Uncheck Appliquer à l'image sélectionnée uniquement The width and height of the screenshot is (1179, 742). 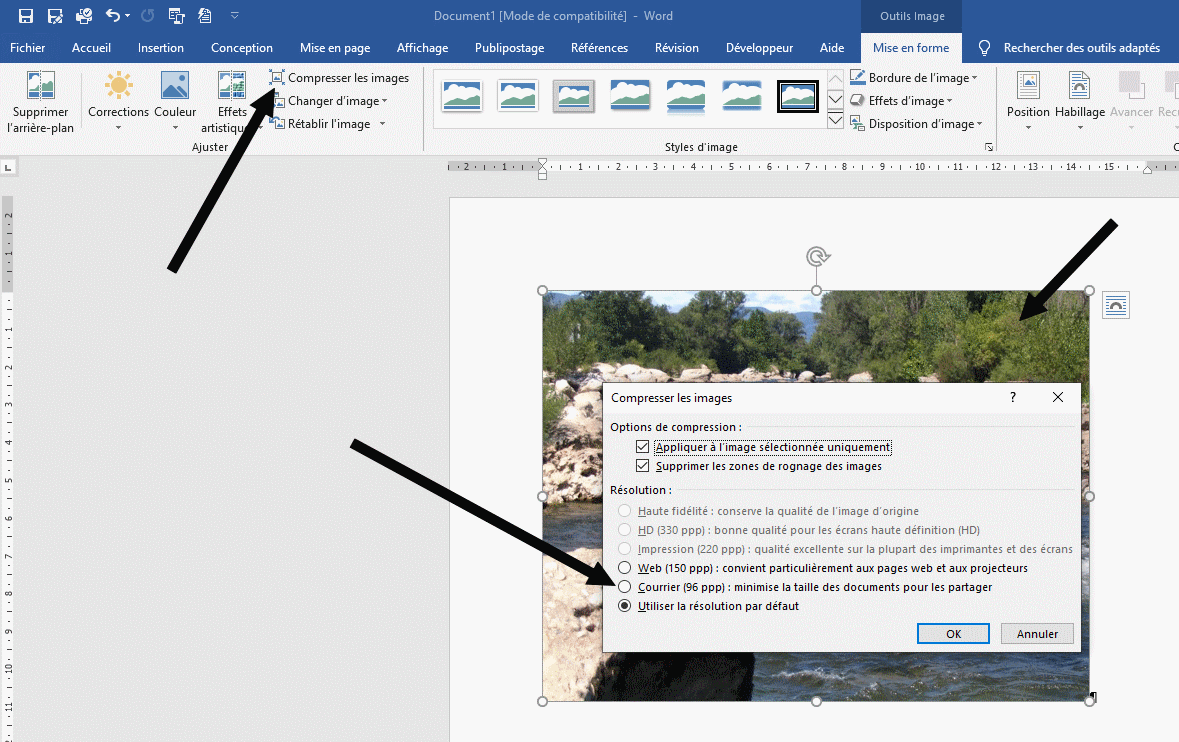[x=643, y=448]
